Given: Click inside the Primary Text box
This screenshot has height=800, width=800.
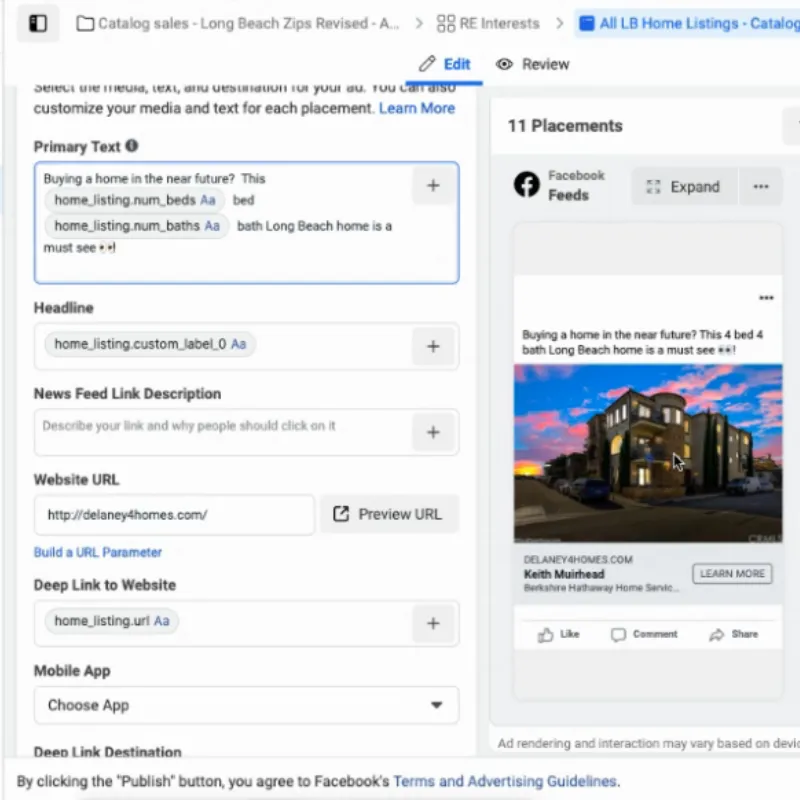Looking at the screenshot, I should 246,222.
